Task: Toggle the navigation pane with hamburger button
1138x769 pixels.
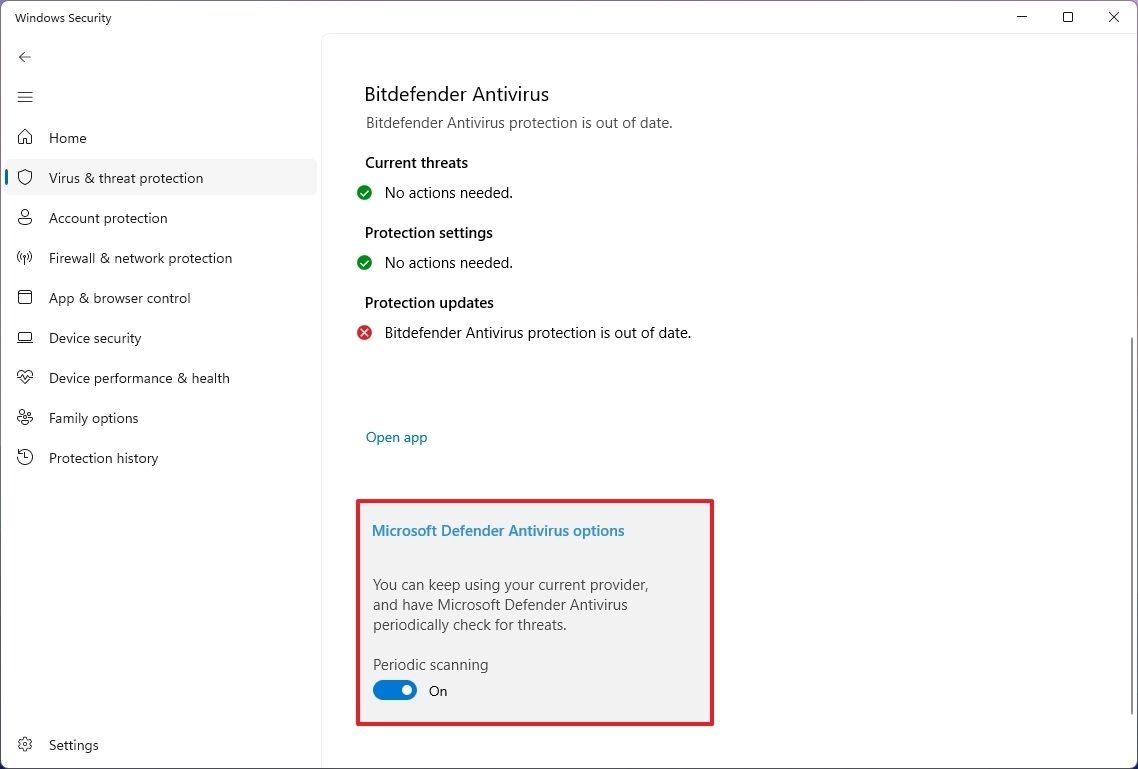Action: click(x=25, y=97)
